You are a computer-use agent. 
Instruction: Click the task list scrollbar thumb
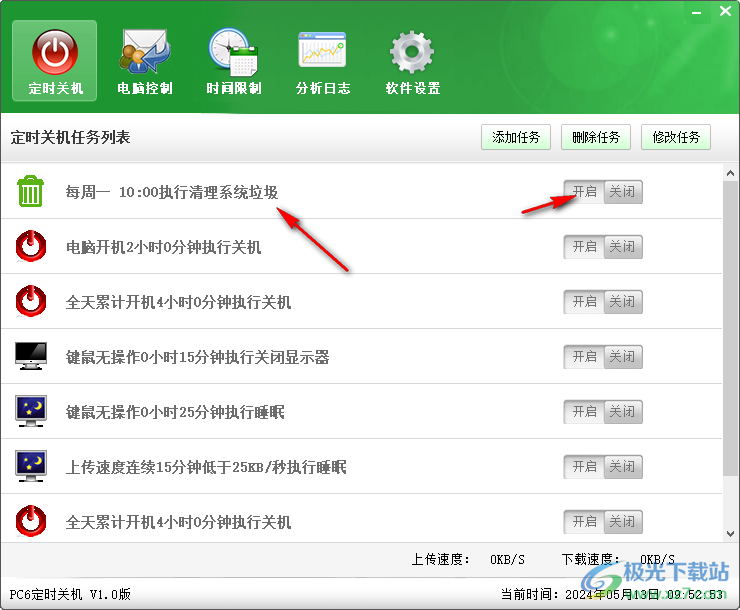pyautogui.click(x=731, y=328)
